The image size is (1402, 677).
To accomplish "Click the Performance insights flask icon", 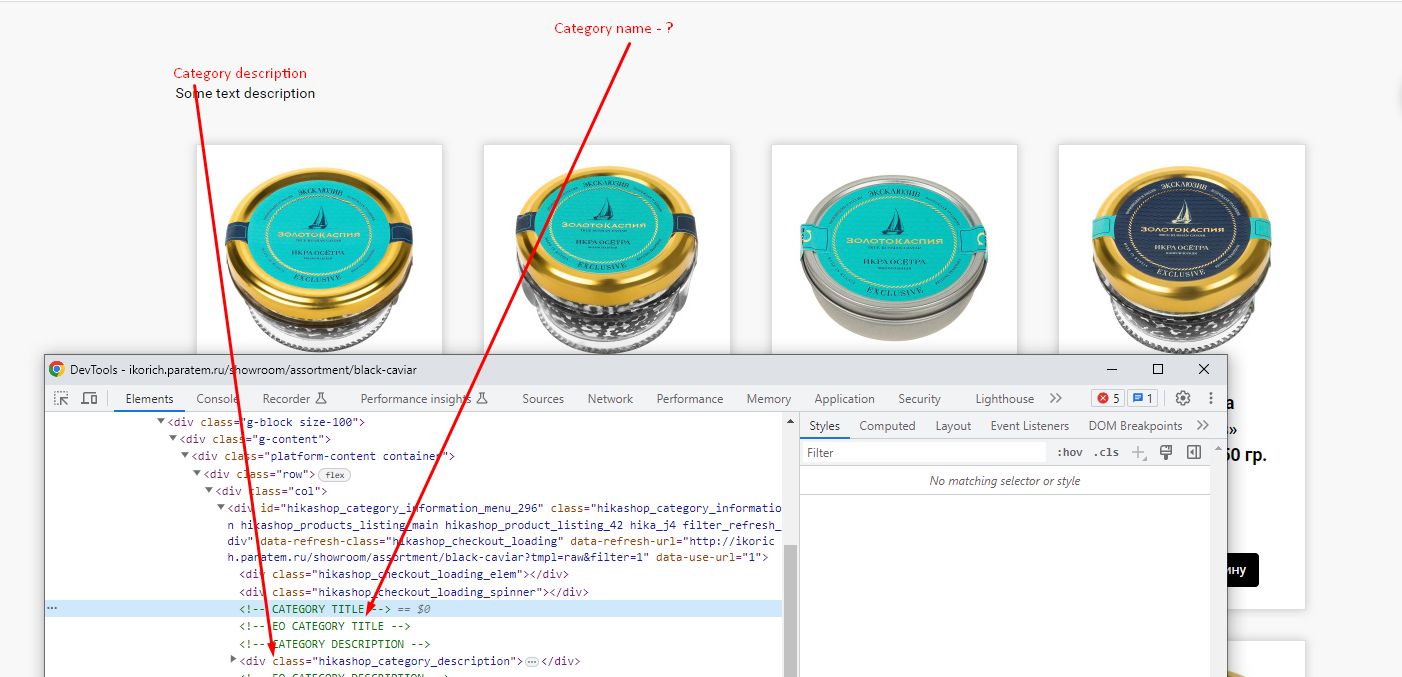I will point(481,398).
